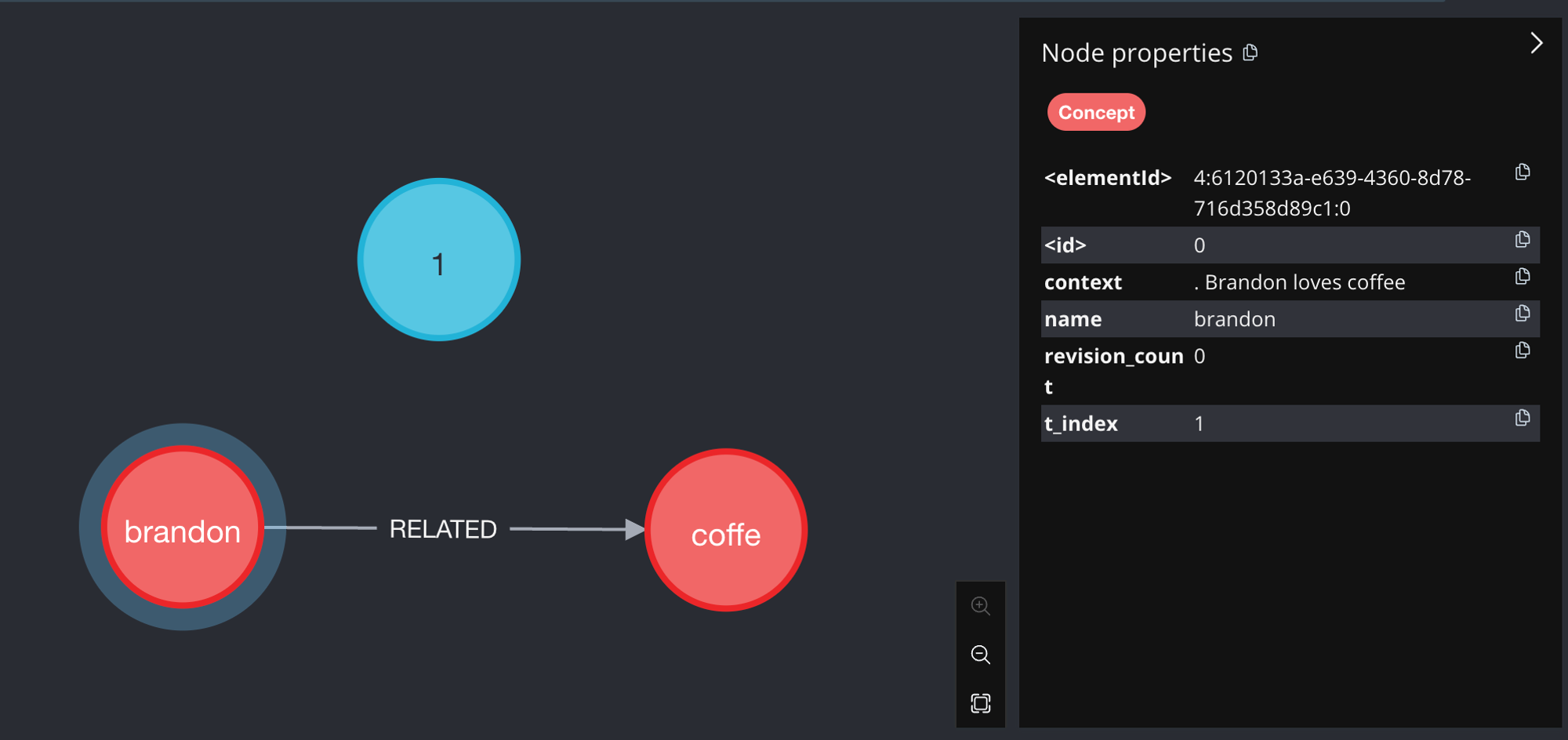The image size is (1568, 740).
Task: Click the Concept label badge
Action: pyautogui.click(x=1096, y=113)
